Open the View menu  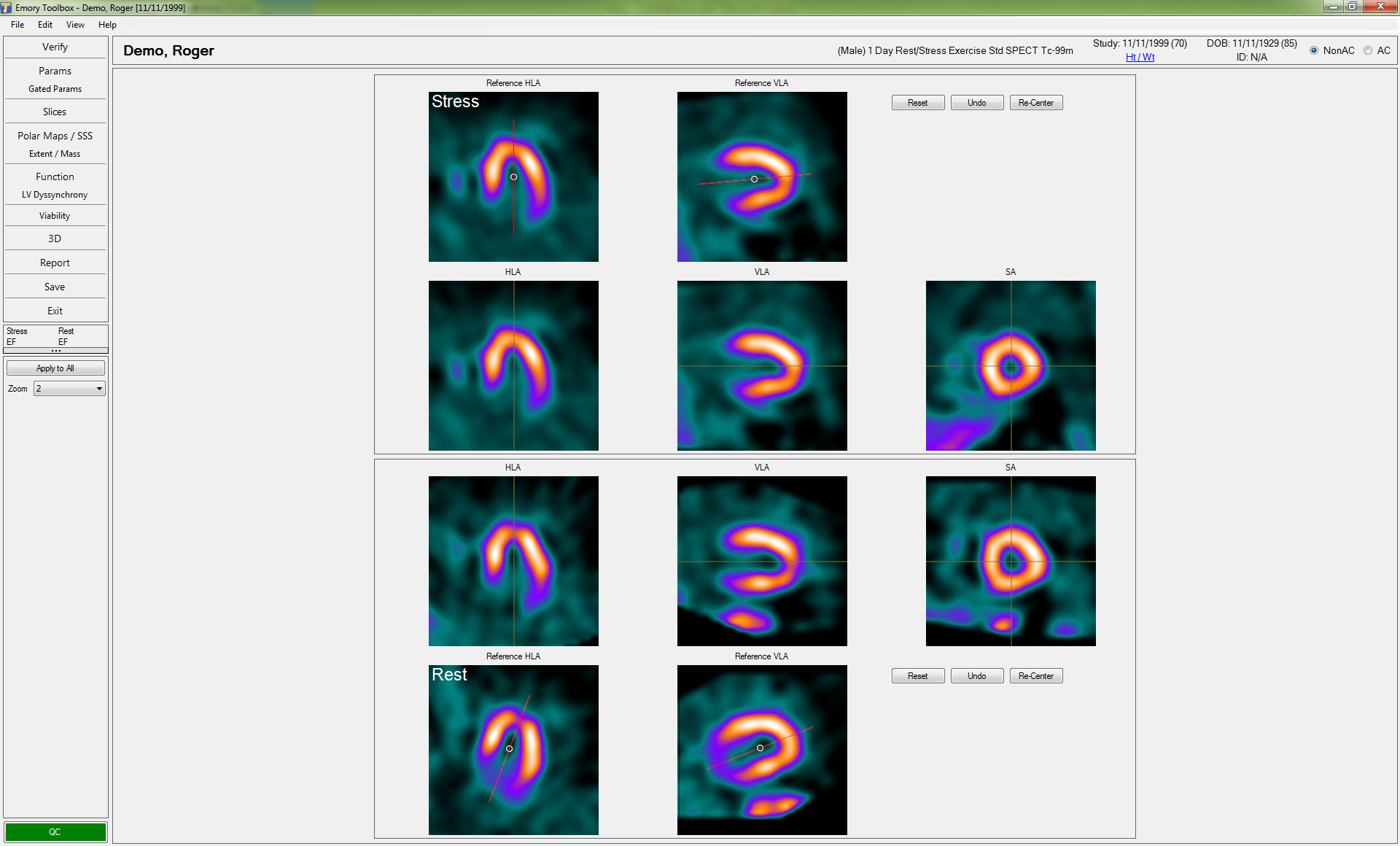pyautogui.click(x=75, y=25)
